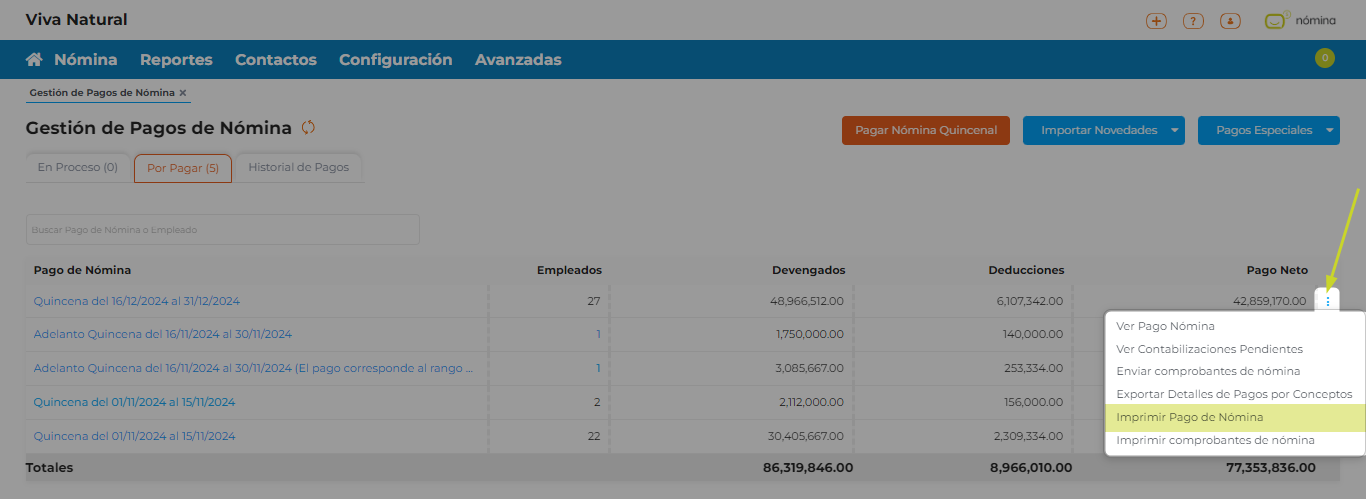Click the 140,000.00 deducciones value

[1034, 334]
